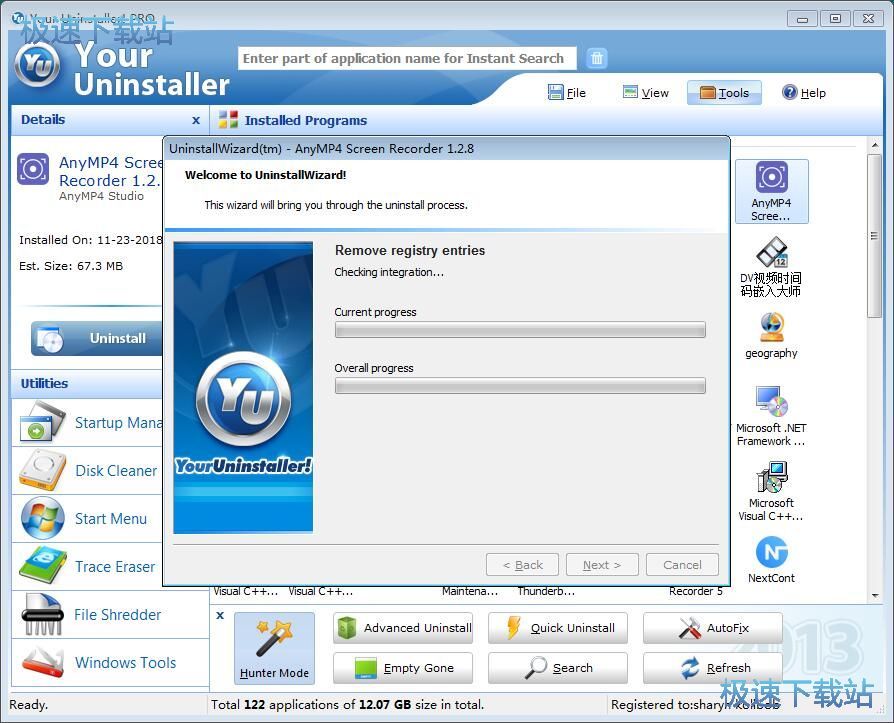Viewport: 894px width, 723px height.
Task: Open Trace Eraser utility
Action: tap(88, 566)
